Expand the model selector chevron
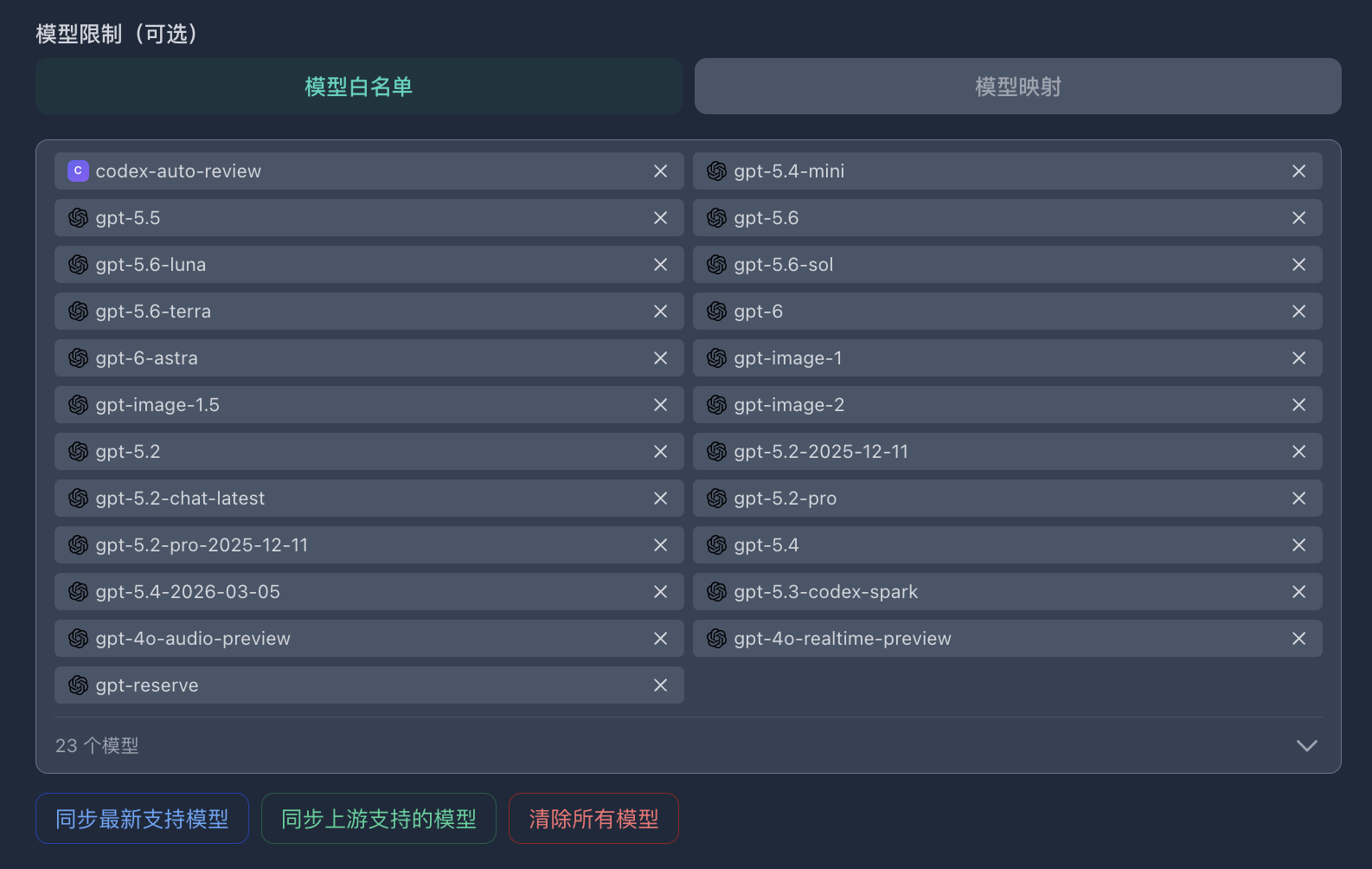This screenshot has height=869, width=1372. pyautogui.click(x=1306, y=745)
